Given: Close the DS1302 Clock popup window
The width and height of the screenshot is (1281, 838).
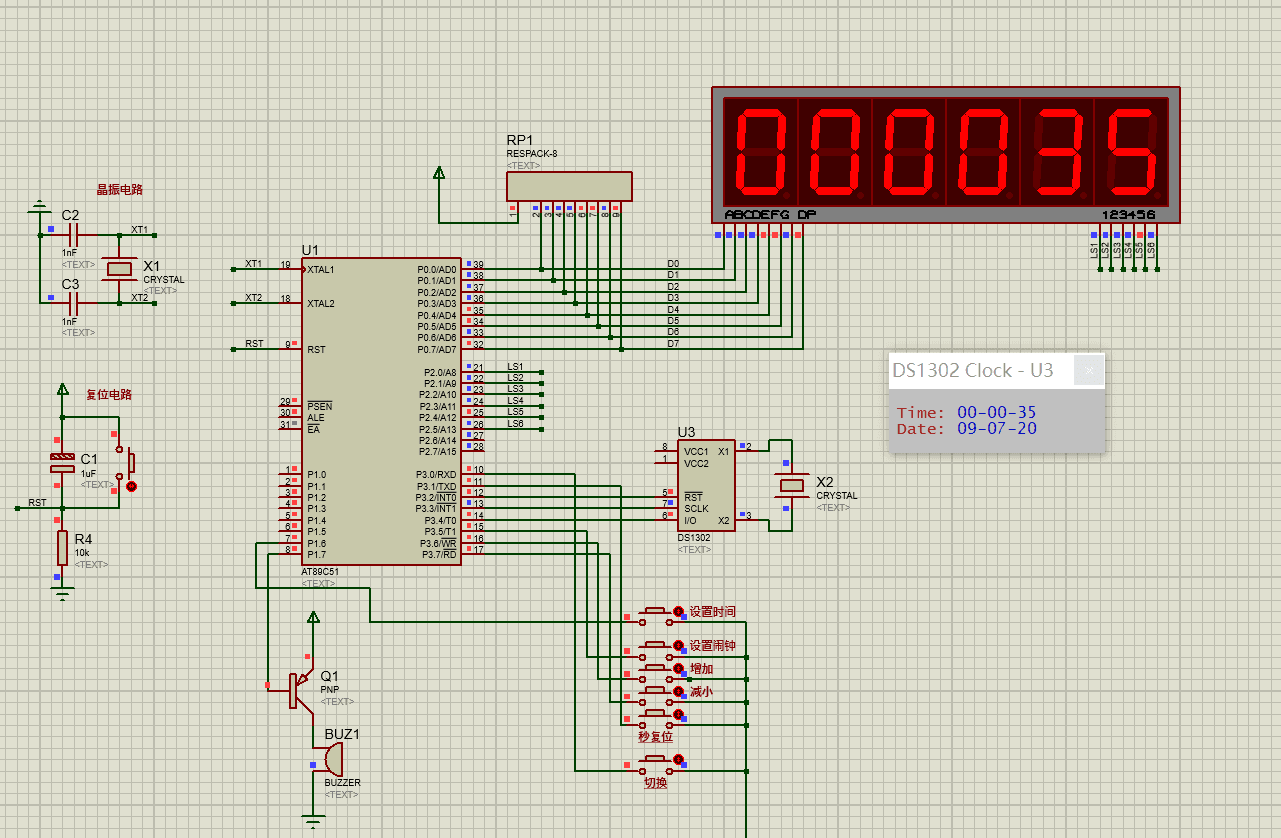Looking at the screenshot, I should click(1089, 370).
